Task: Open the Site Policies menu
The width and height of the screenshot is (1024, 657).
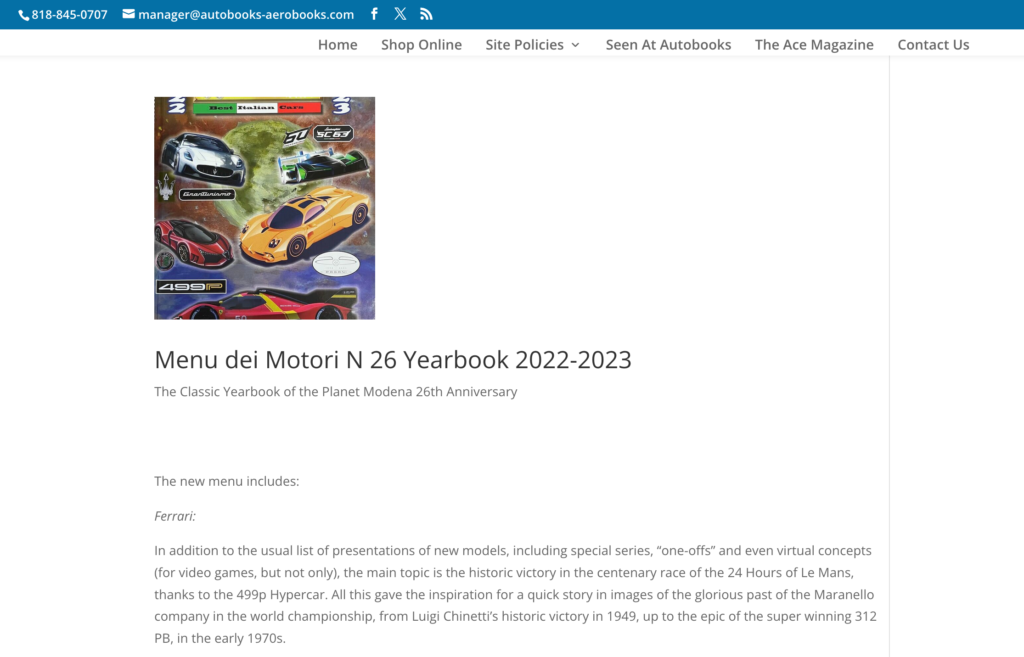Action: click(524, 44)
